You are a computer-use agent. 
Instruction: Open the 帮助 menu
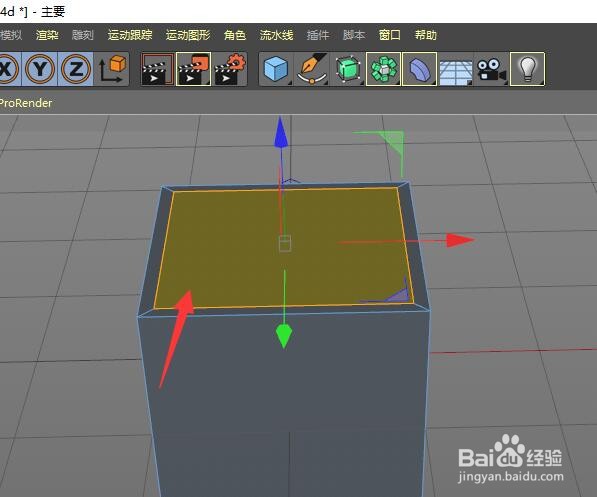pyautogui.click(x=426, y=35)
